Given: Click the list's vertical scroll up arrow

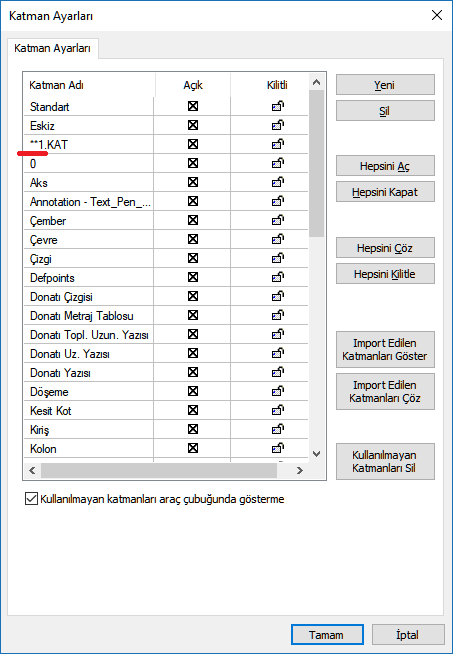Looking at the screenshot, I should (x=317, y=83).
